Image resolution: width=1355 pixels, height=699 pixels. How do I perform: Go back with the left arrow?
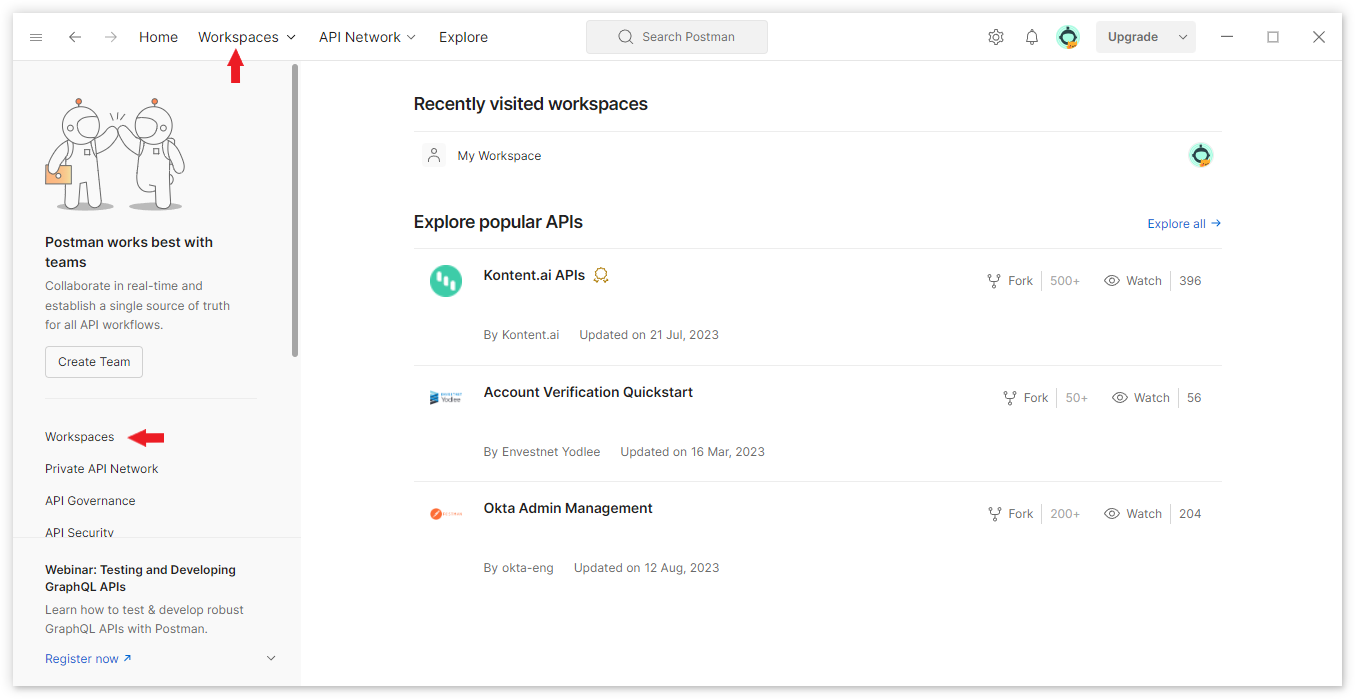(x=75, y=37)
